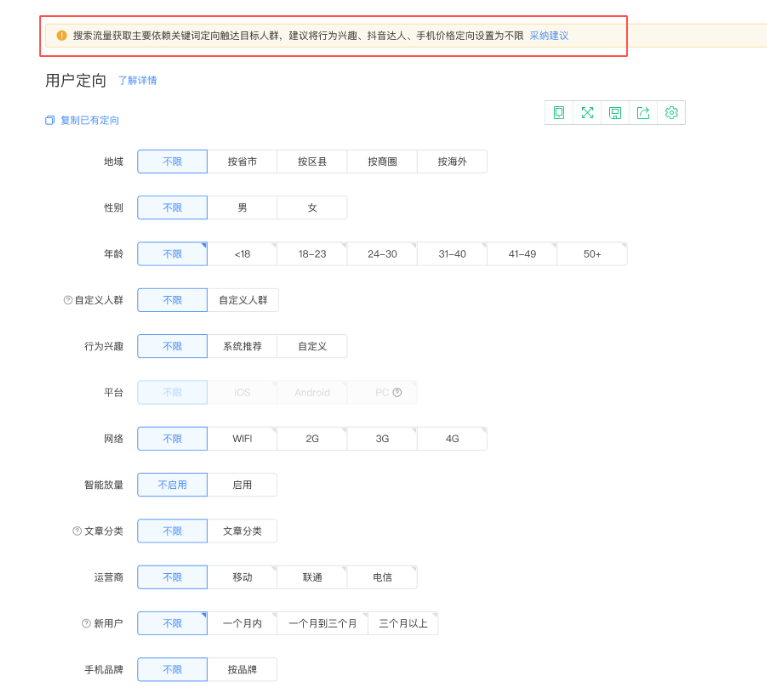This screenshot has height=692, width=767.
Task: Click 复制已有定向 link
Action: [x=90, y=120]
